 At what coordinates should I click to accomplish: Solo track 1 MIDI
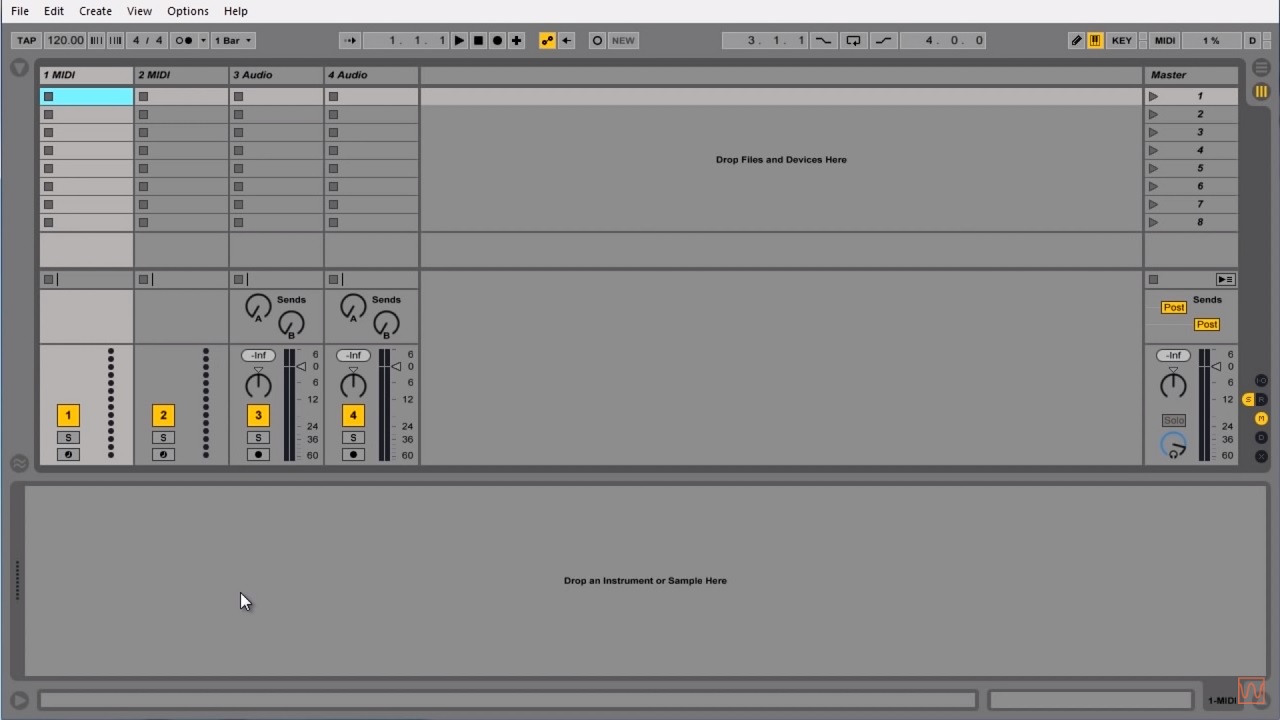68,438
